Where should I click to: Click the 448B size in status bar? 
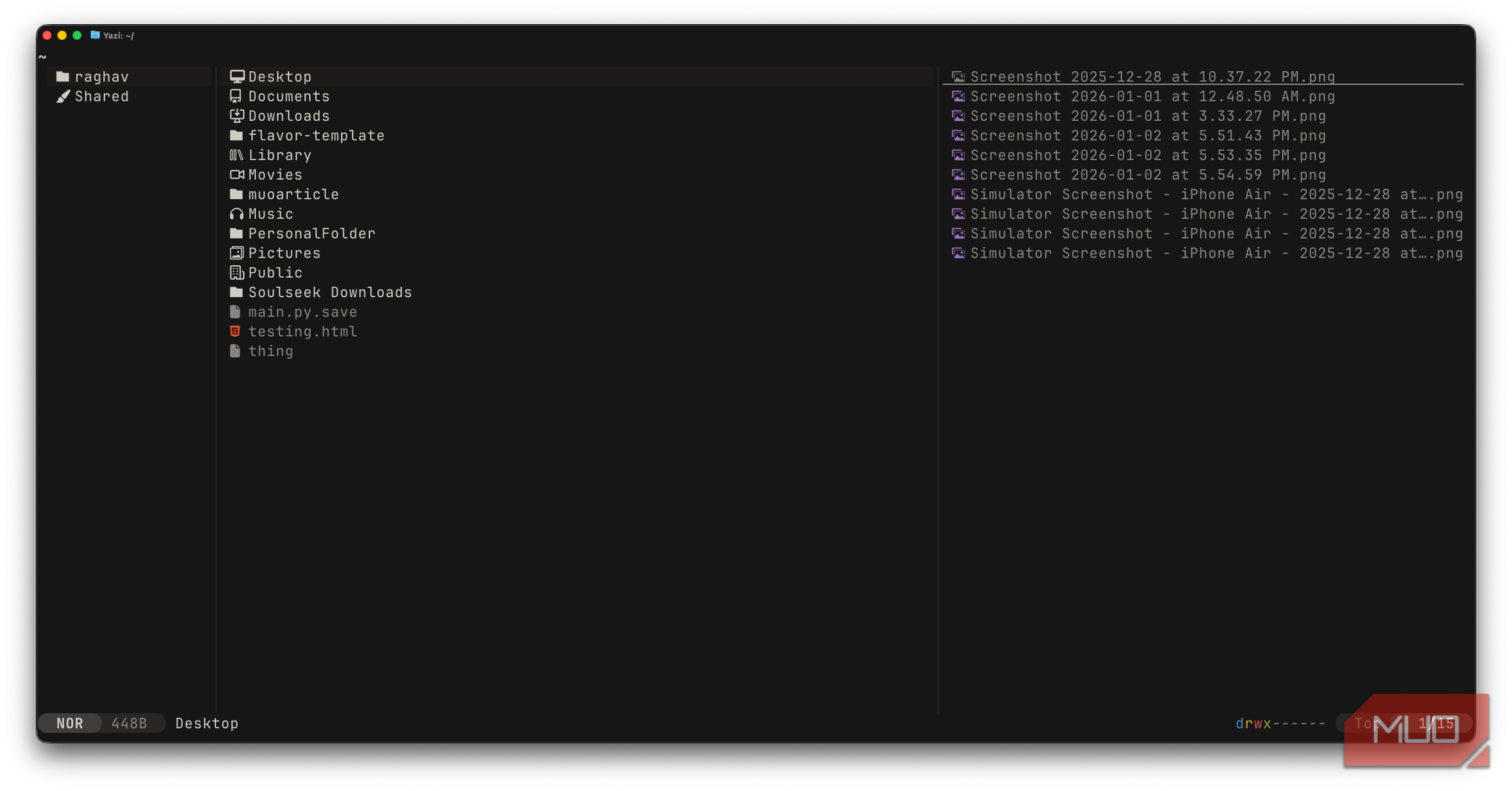coord(129,723)
